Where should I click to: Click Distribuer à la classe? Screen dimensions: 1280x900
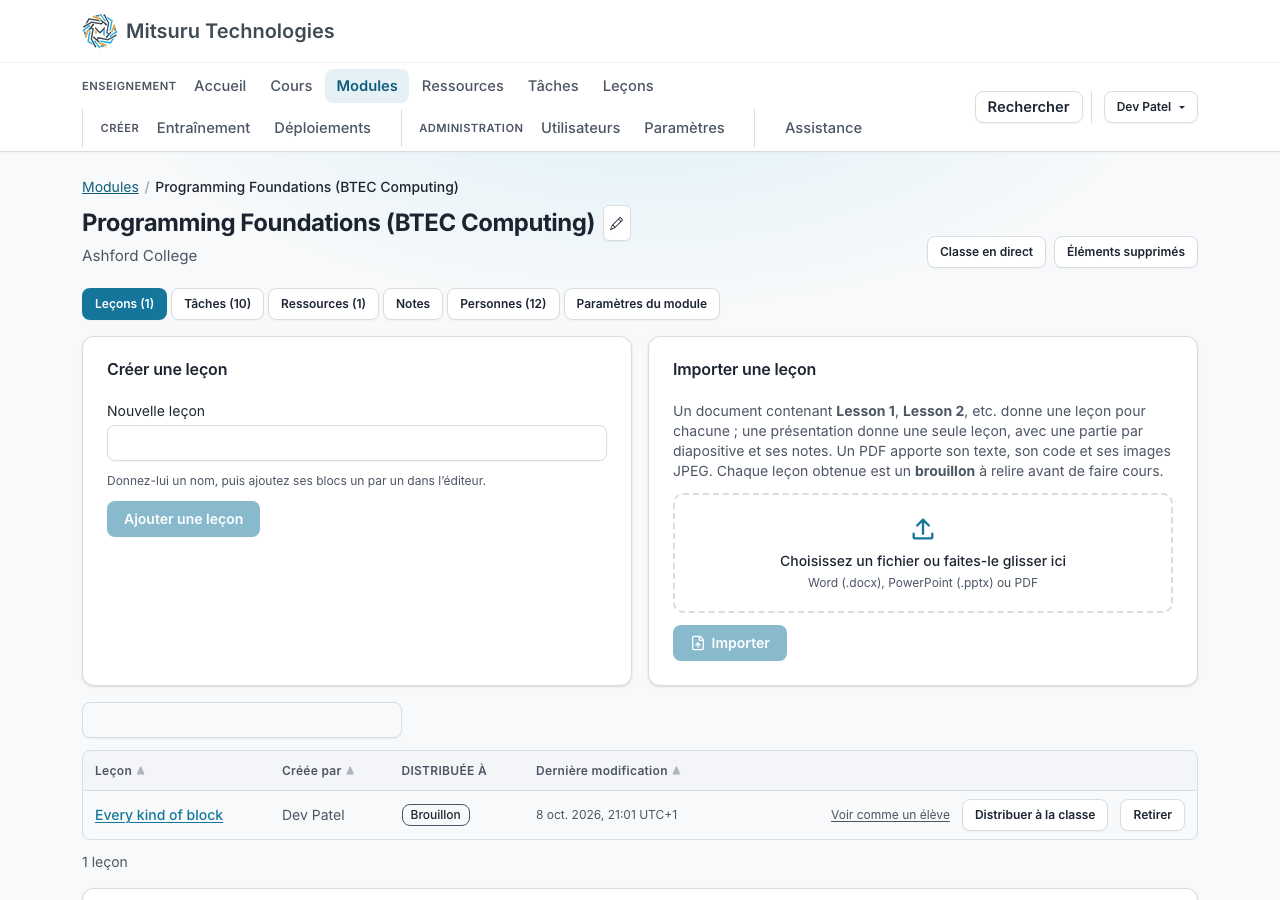[1035, 815]
